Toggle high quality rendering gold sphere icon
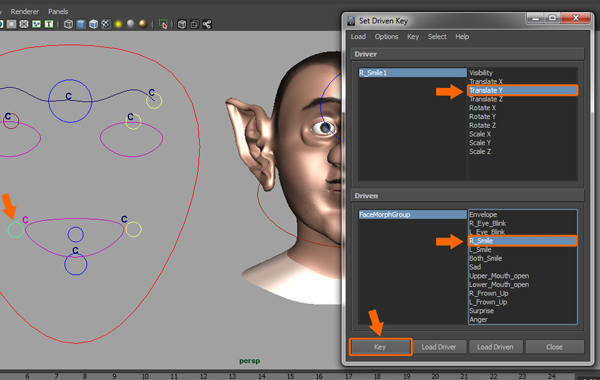 coord(143,24)
